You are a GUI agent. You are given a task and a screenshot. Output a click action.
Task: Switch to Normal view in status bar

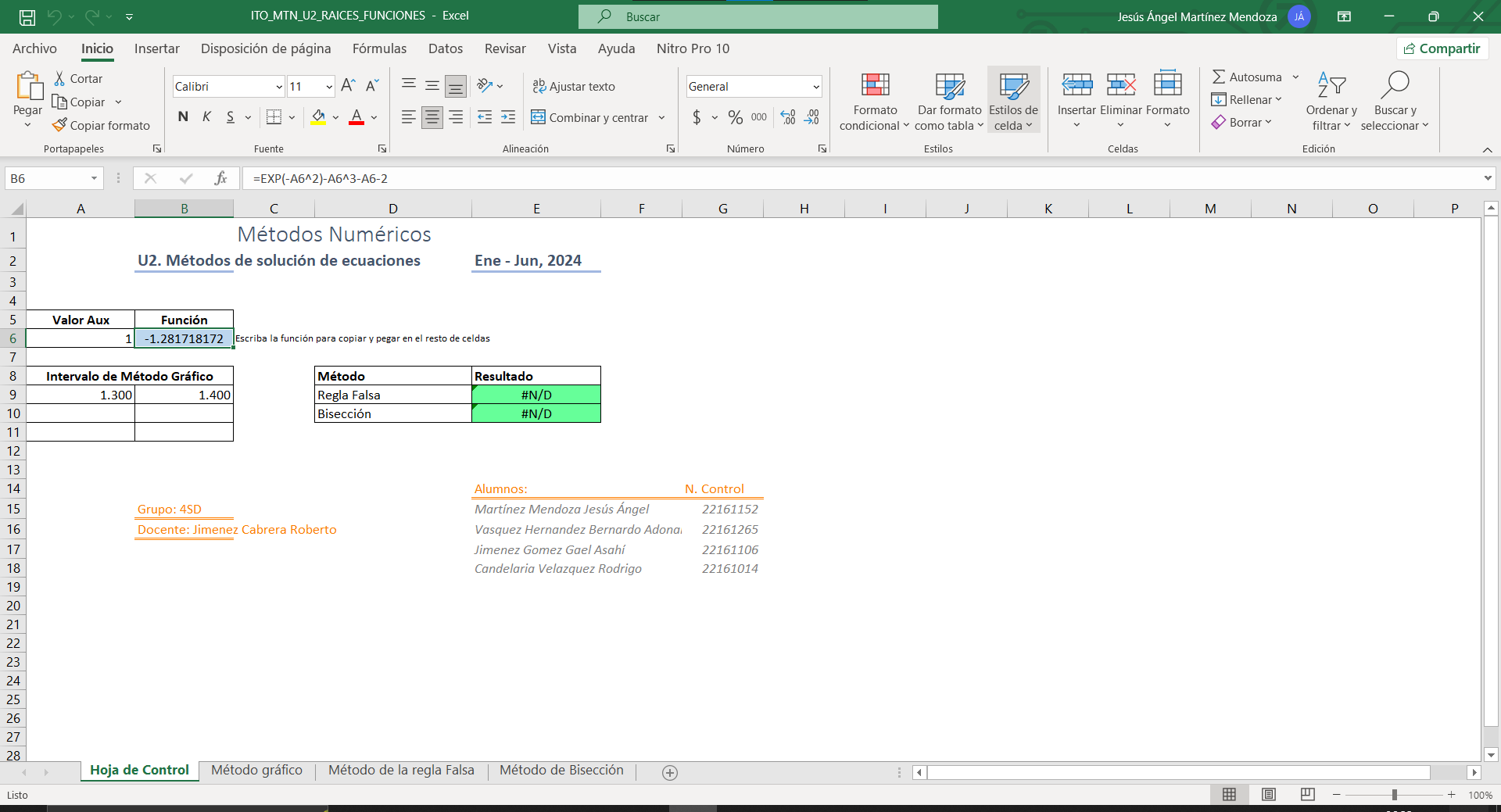(1230, 794)
